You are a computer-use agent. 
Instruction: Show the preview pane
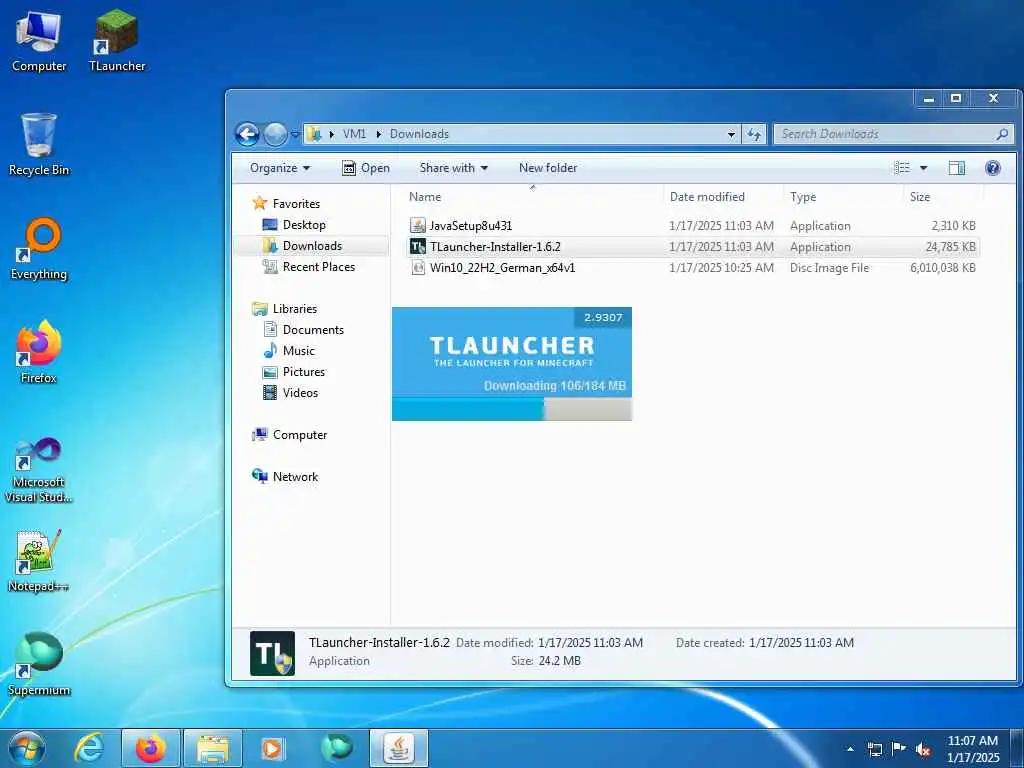point(957,168)
